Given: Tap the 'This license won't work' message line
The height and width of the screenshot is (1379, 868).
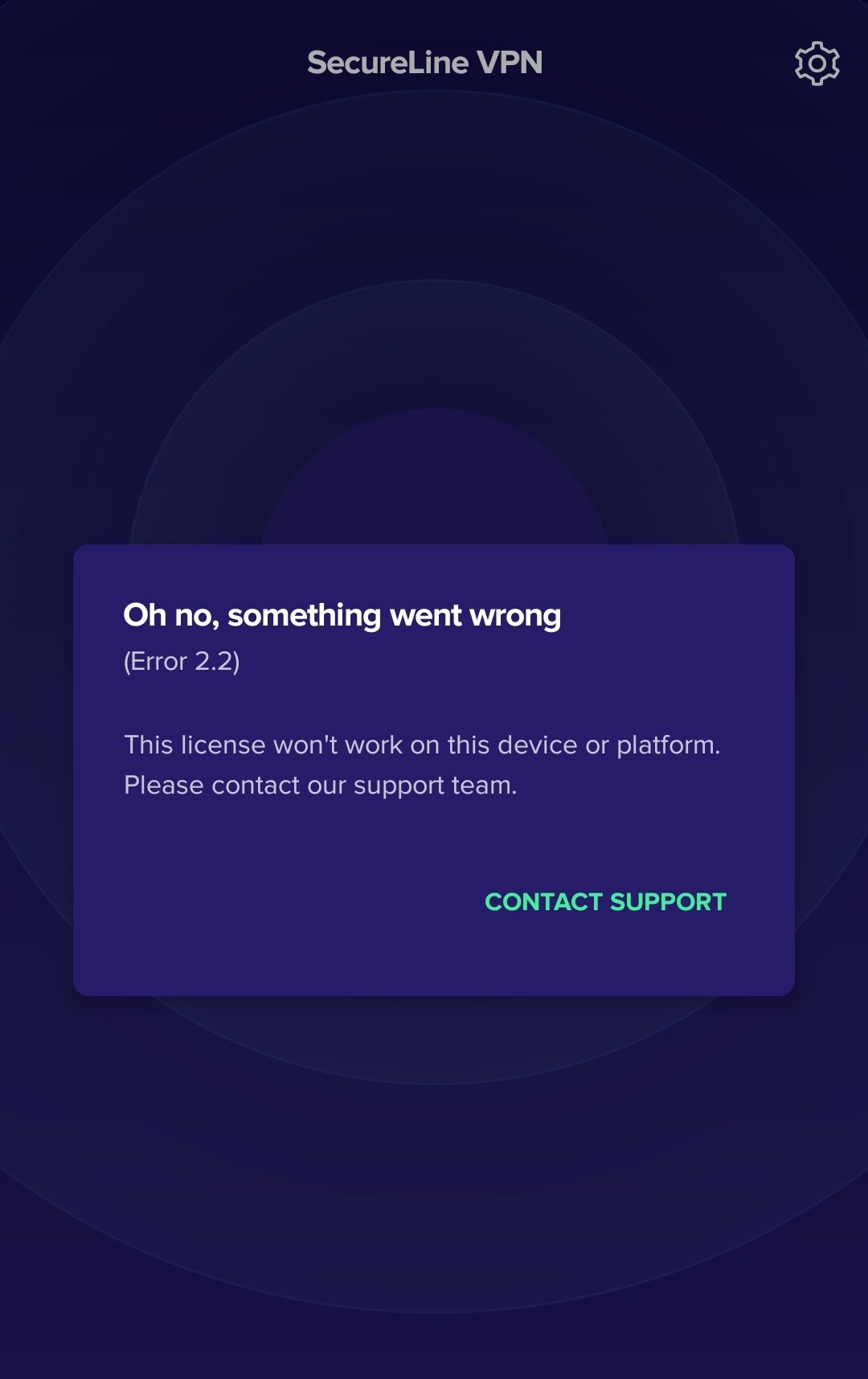Looking at the screenshot, I should pos(422,745).
